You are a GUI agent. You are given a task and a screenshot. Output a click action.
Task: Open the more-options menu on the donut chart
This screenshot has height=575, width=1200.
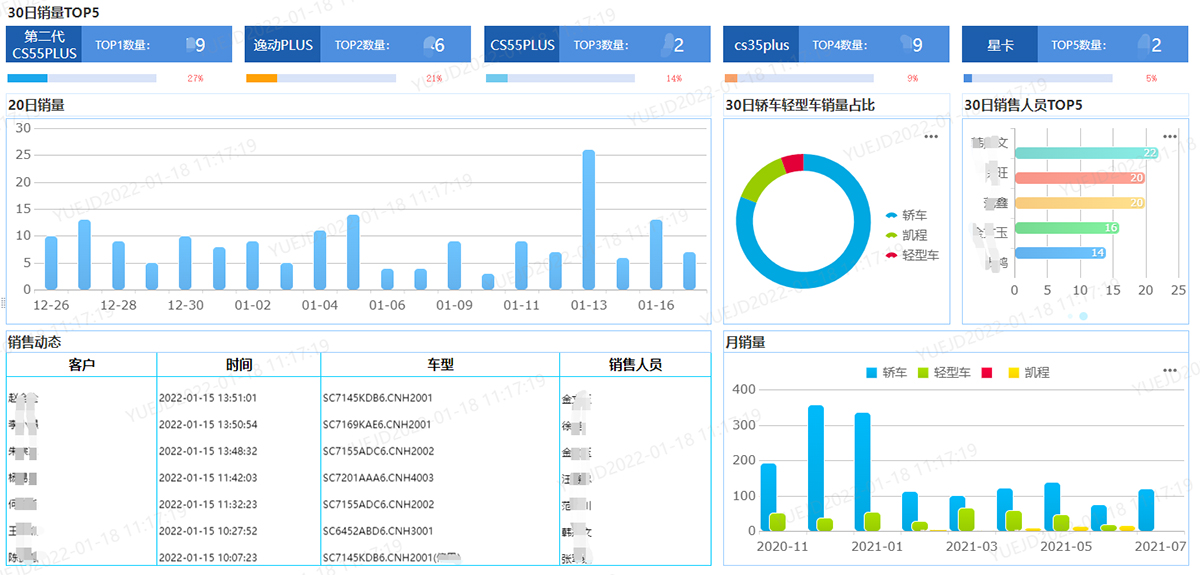[931, 137]
